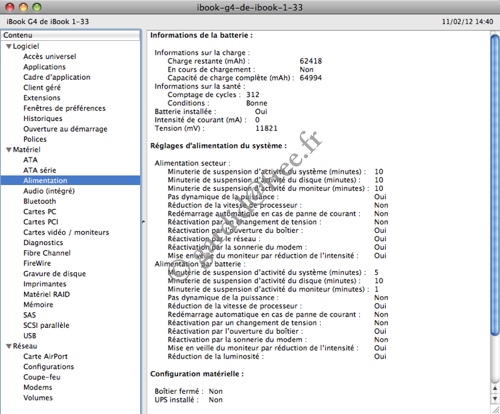This screenshot has height=414, width=500.
Task: Click the Comptage de cycles value 312
Action: [x=253, y=95]
